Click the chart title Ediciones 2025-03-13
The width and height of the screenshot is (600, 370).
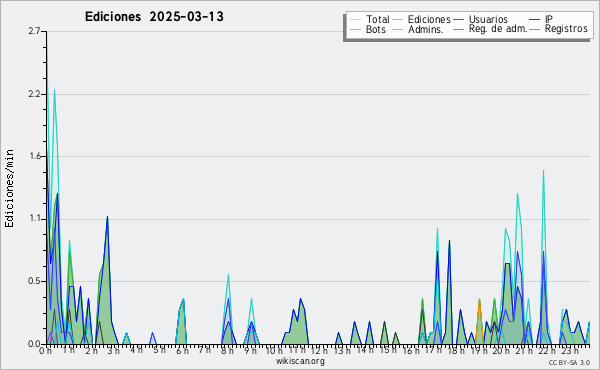tap(154, 17)
